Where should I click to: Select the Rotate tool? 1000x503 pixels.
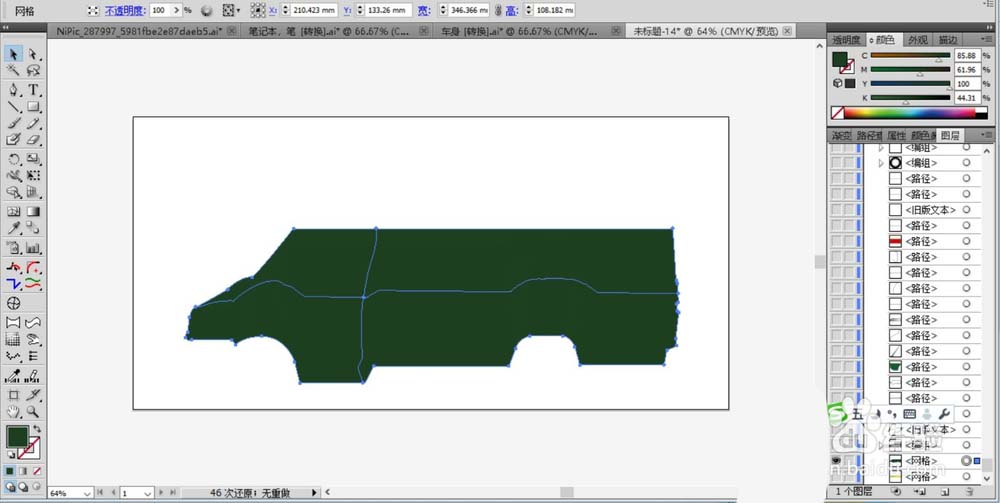click(x=13, y=159)
